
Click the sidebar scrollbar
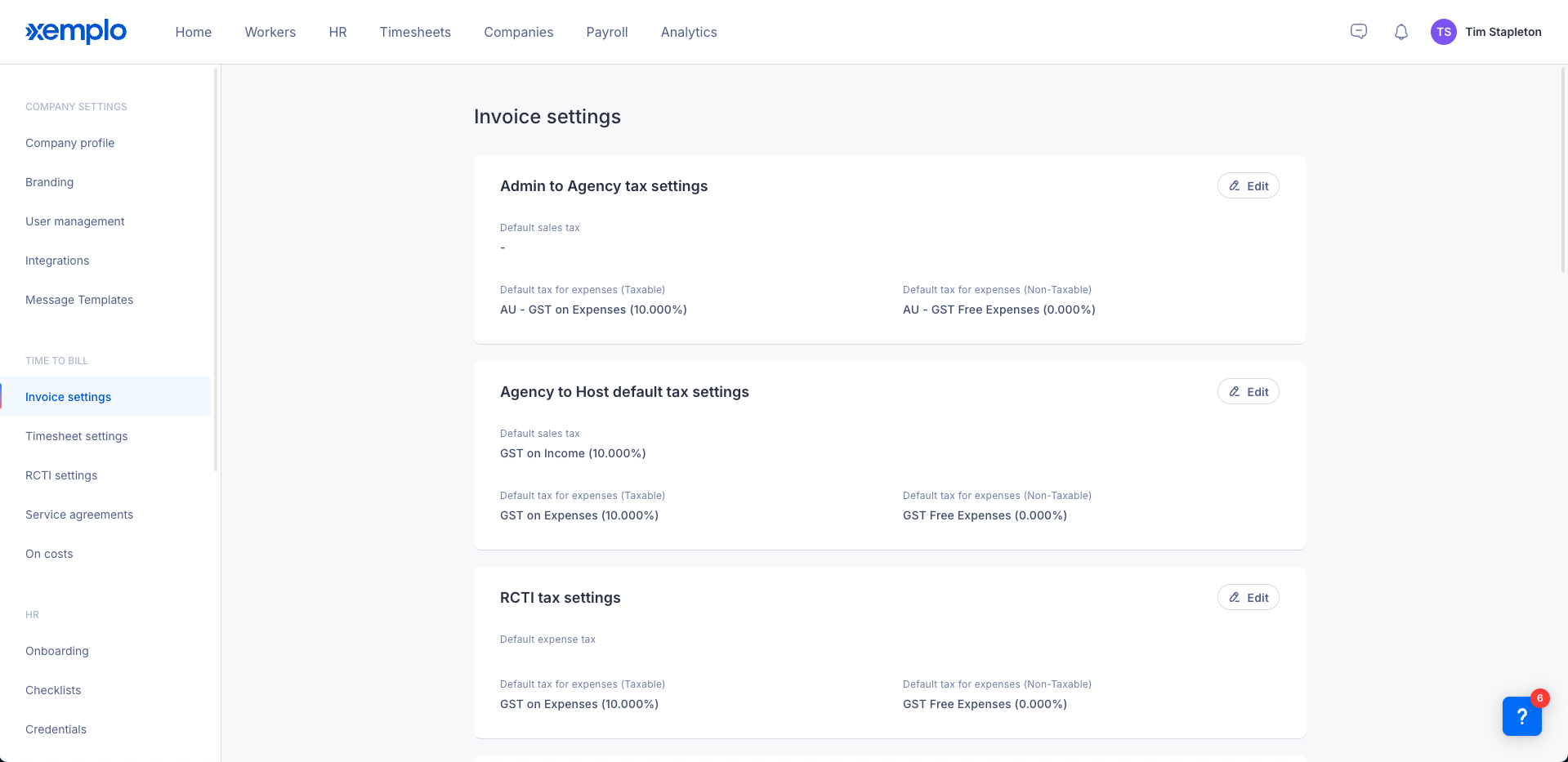click(x=216, y=270)
